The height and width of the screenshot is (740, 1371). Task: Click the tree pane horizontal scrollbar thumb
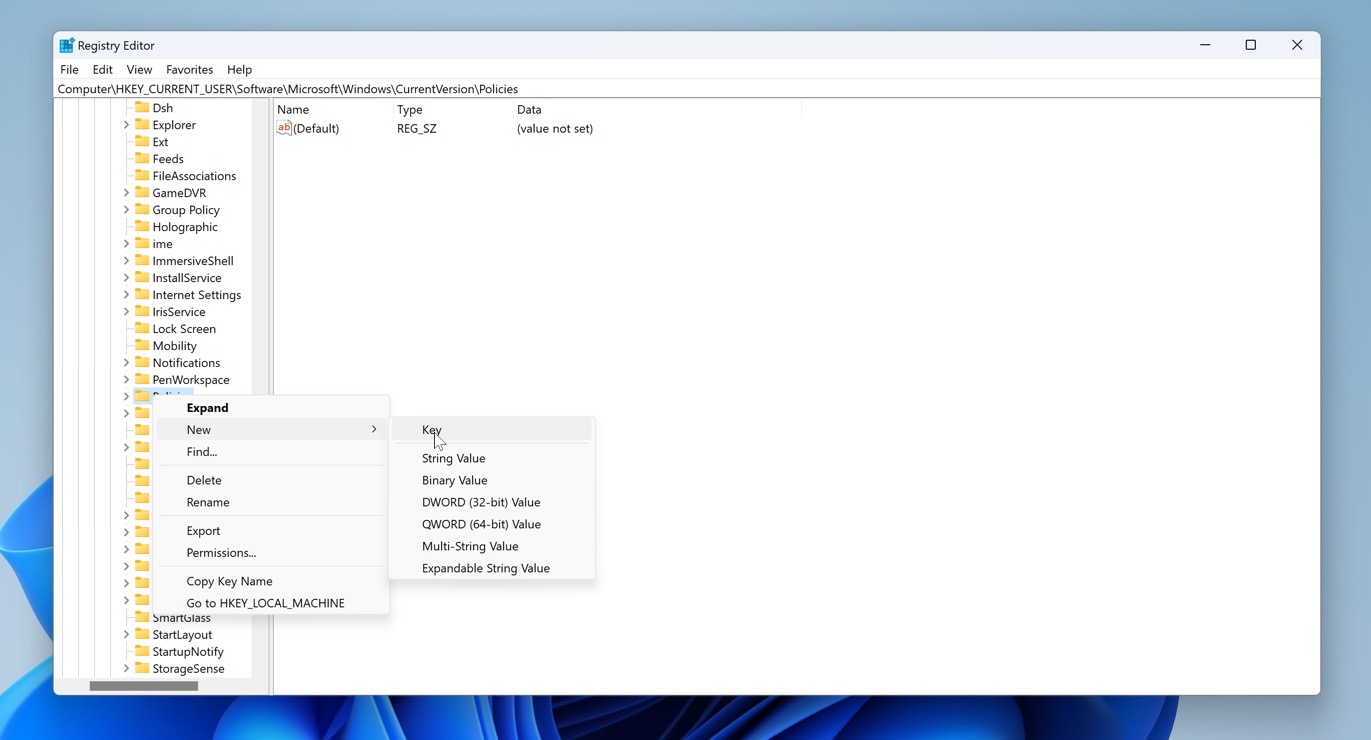144,686
